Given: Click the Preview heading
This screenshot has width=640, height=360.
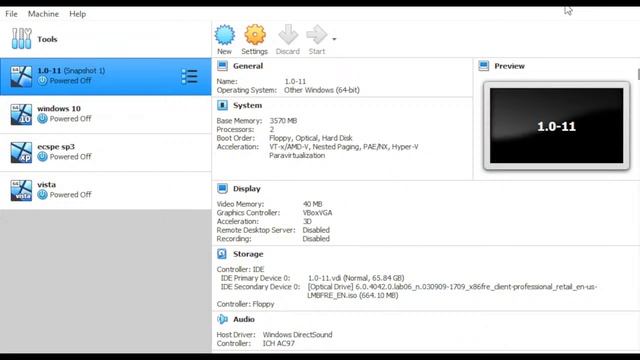Looking at the screenshot, I should click(x=509, y=66).
